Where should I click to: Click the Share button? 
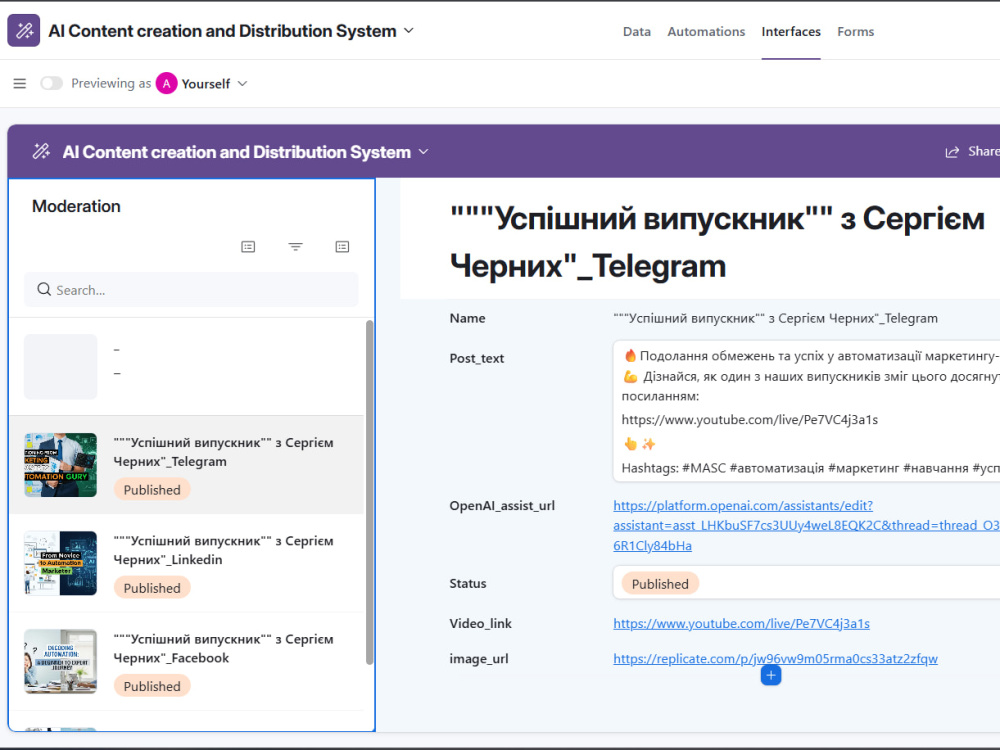pyautogui.click(x=972, y=152)
